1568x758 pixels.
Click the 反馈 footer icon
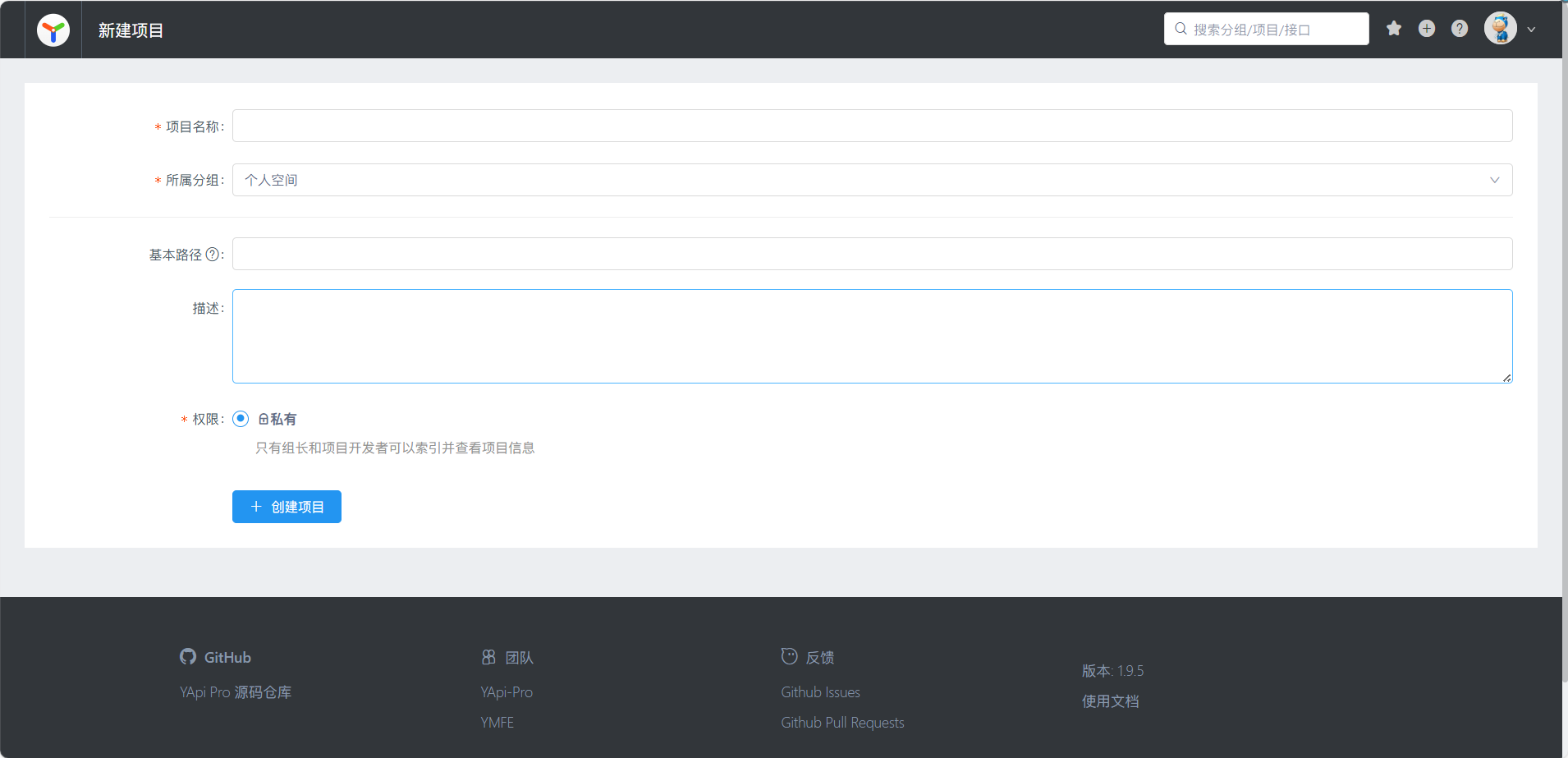click(790, 656)
